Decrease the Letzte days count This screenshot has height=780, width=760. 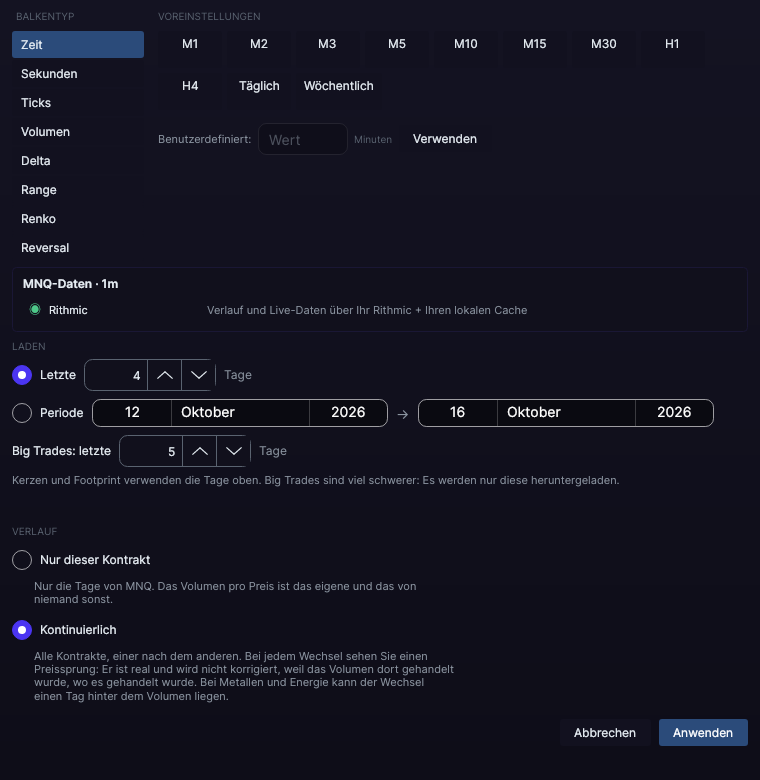198,375
